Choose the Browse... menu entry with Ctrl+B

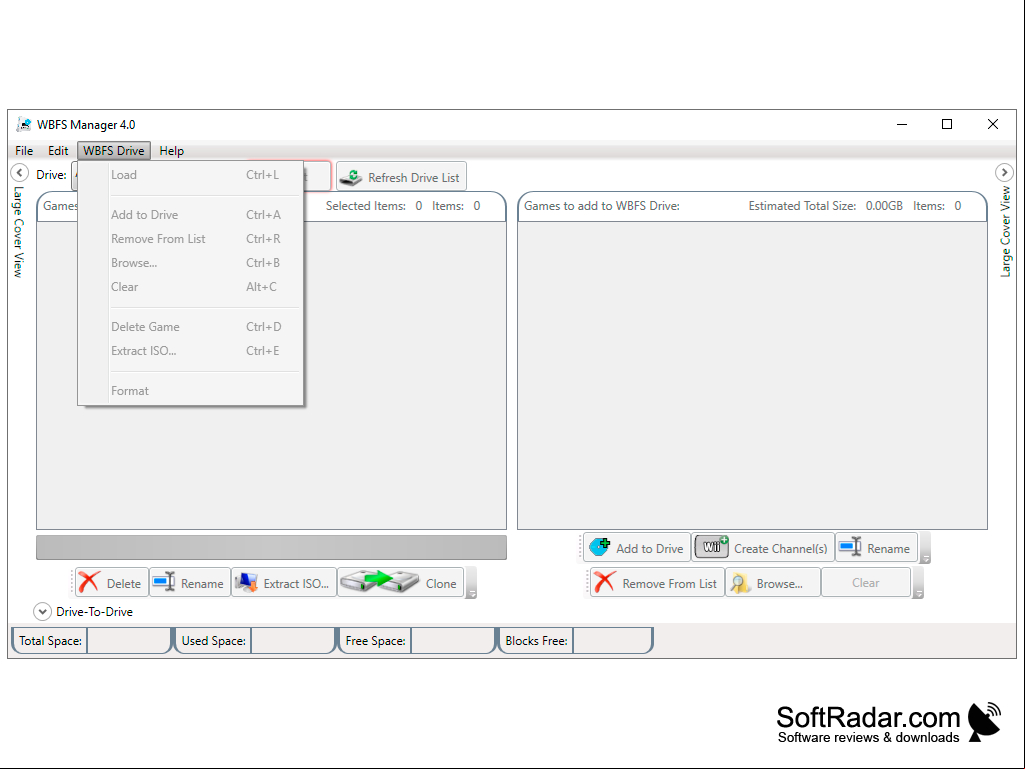[190, 263]
